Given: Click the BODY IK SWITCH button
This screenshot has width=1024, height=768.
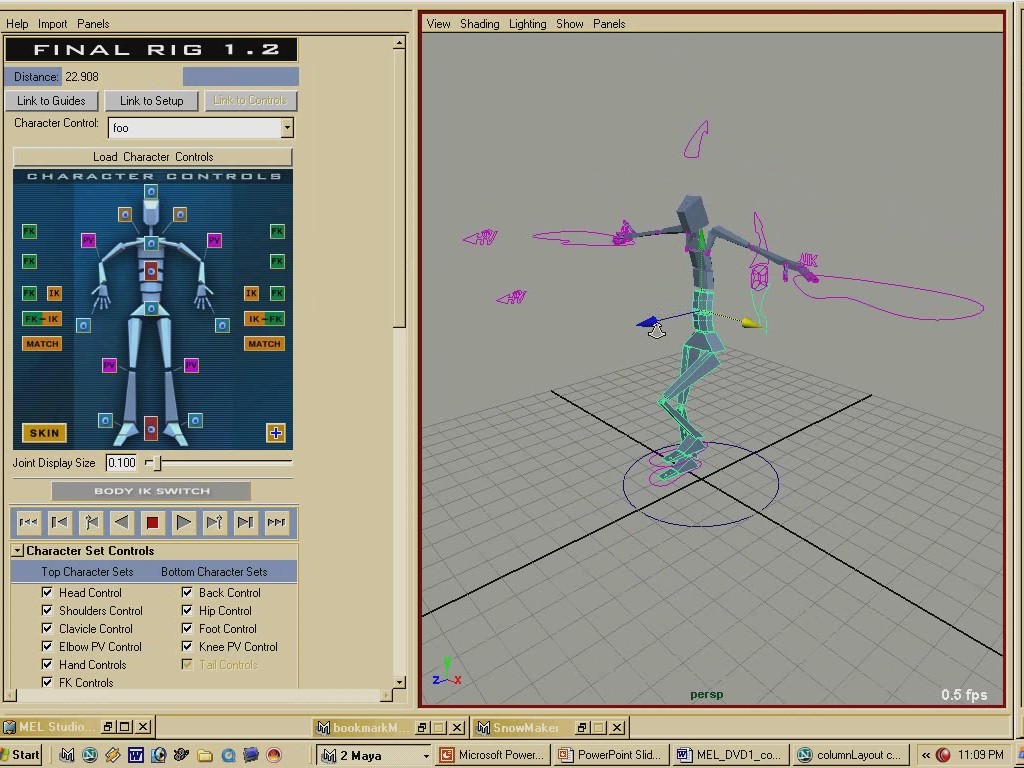Looking at the screenshot, I should [x=152, y=491].
